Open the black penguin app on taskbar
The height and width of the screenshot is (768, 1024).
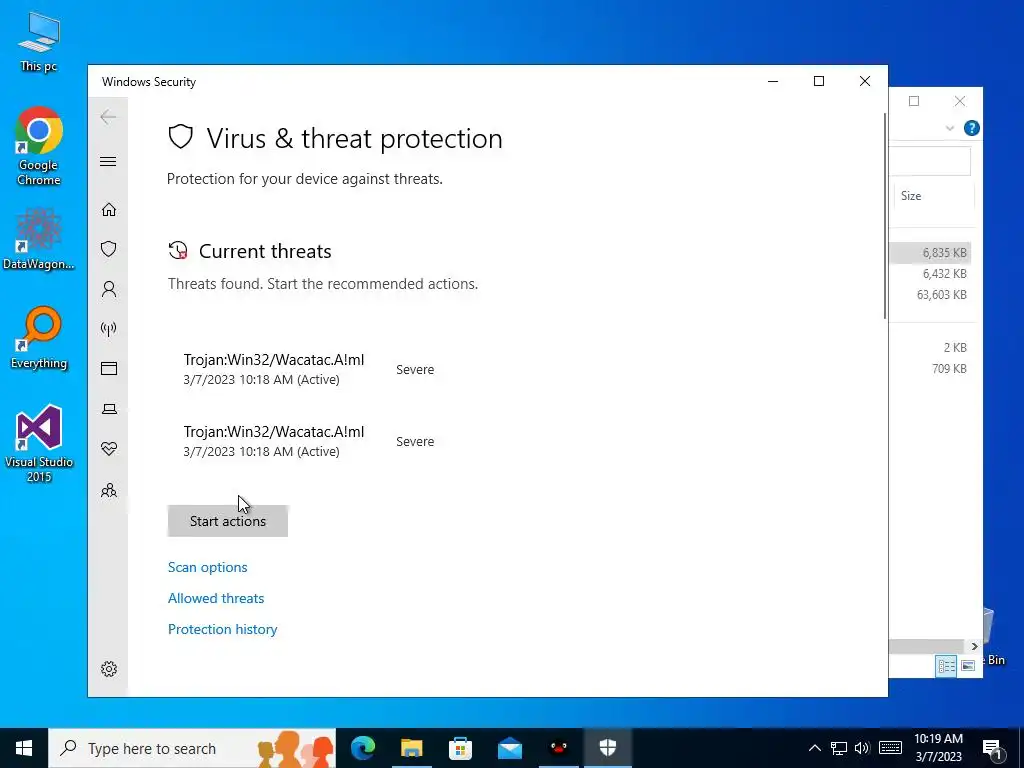558,748
